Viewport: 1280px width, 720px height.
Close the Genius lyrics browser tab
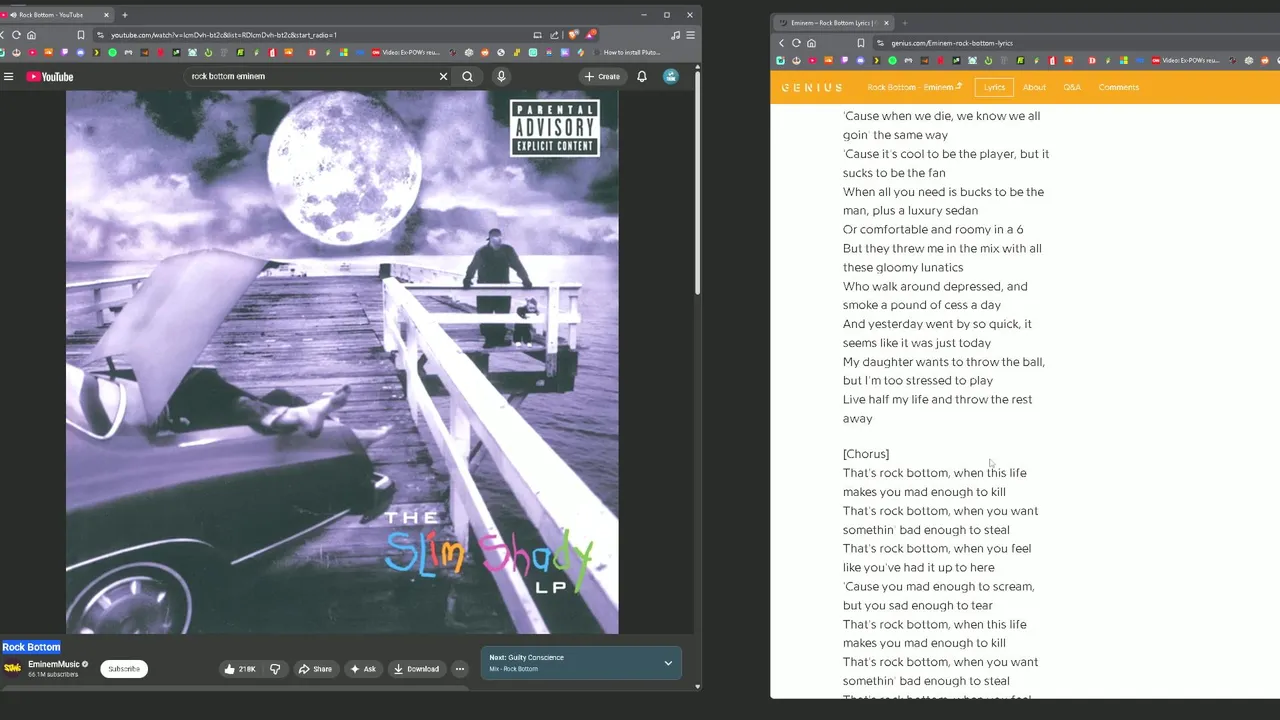pyautogui.click(x=888, y=23)
